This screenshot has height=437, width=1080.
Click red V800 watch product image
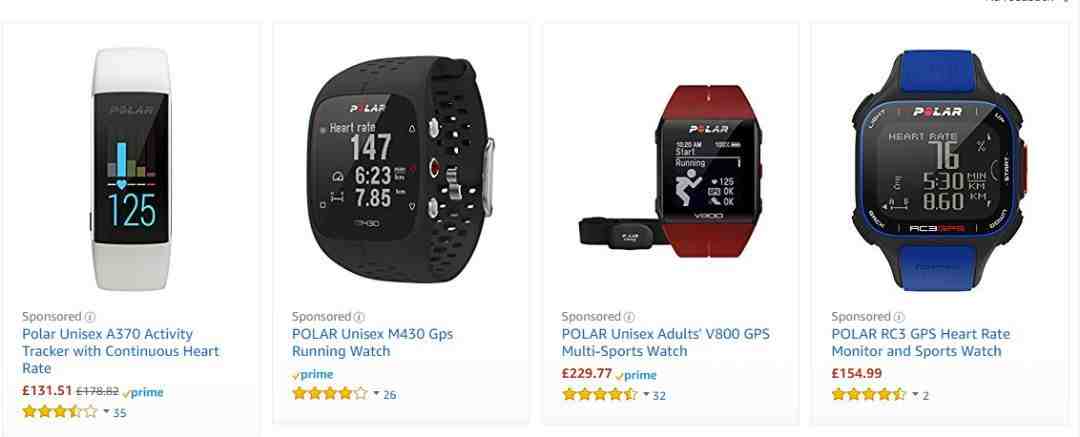(672, 171)
